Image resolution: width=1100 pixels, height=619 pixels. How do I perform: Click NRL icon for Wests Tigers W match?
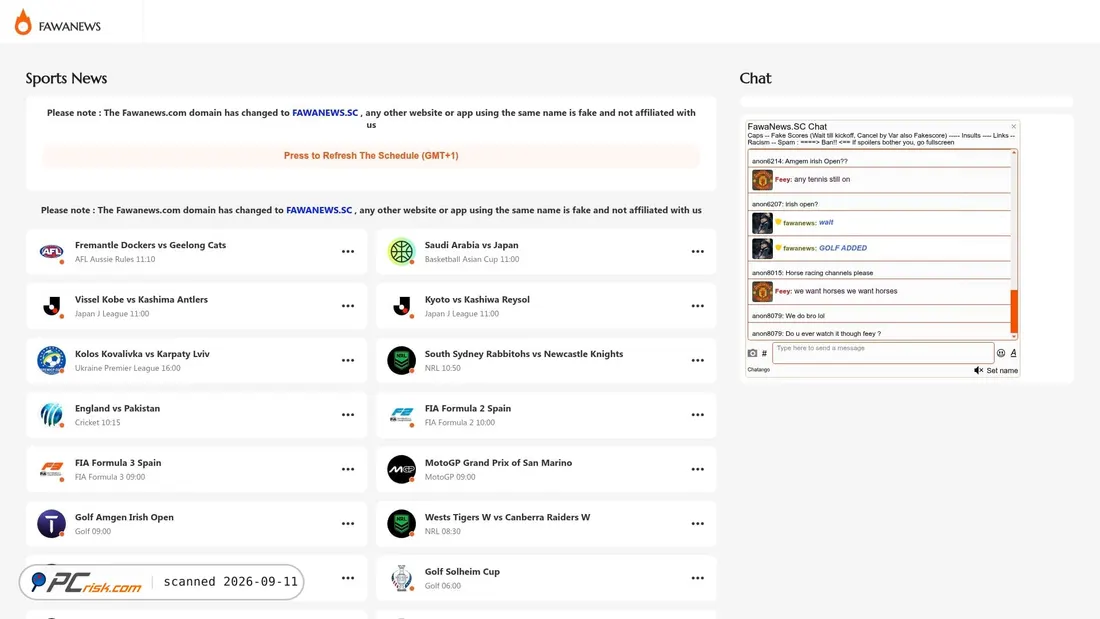click(x=401, y=524)
